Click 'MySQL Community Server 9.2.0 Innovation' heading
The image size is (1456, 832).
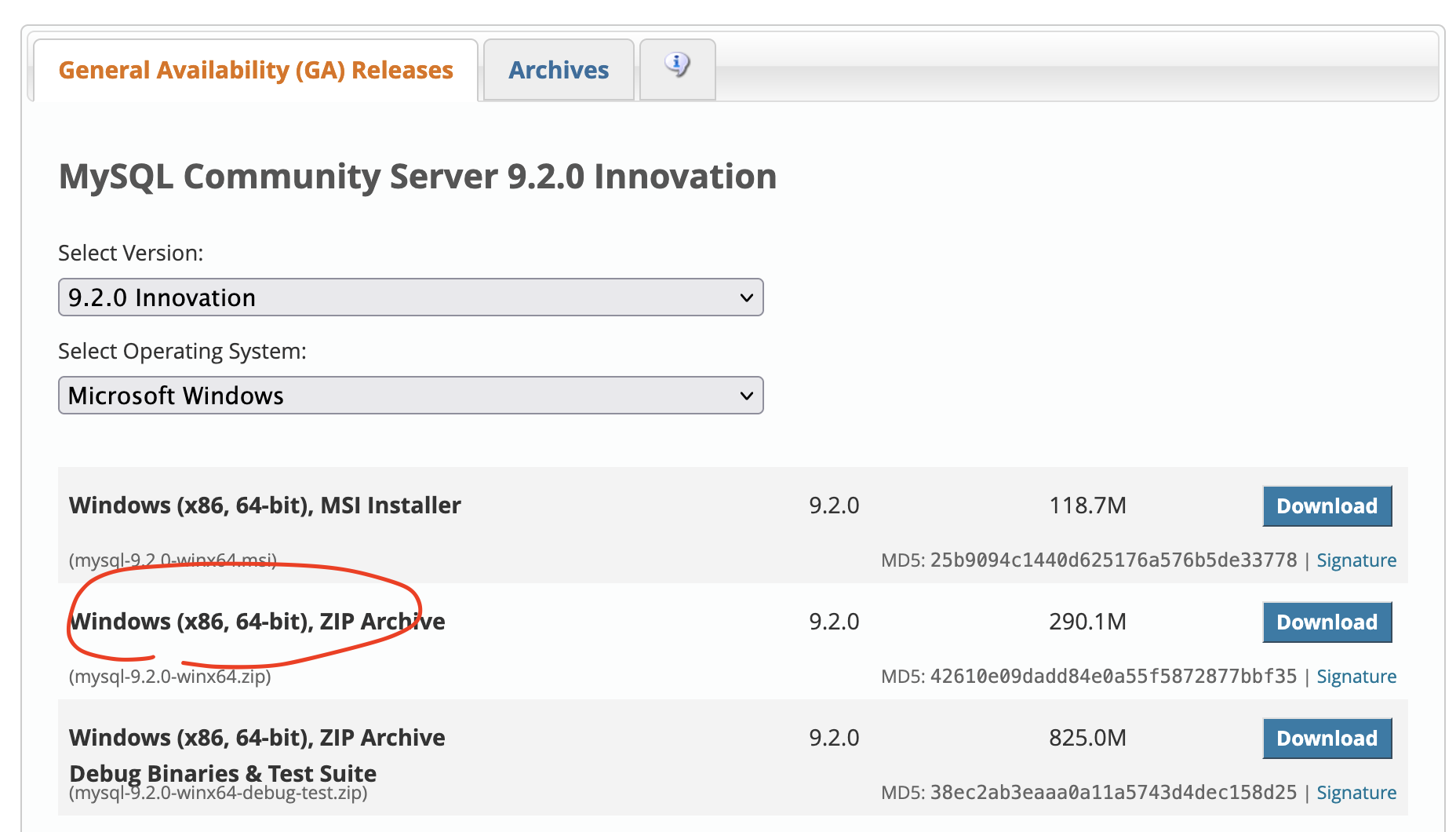tap(417, 177)
